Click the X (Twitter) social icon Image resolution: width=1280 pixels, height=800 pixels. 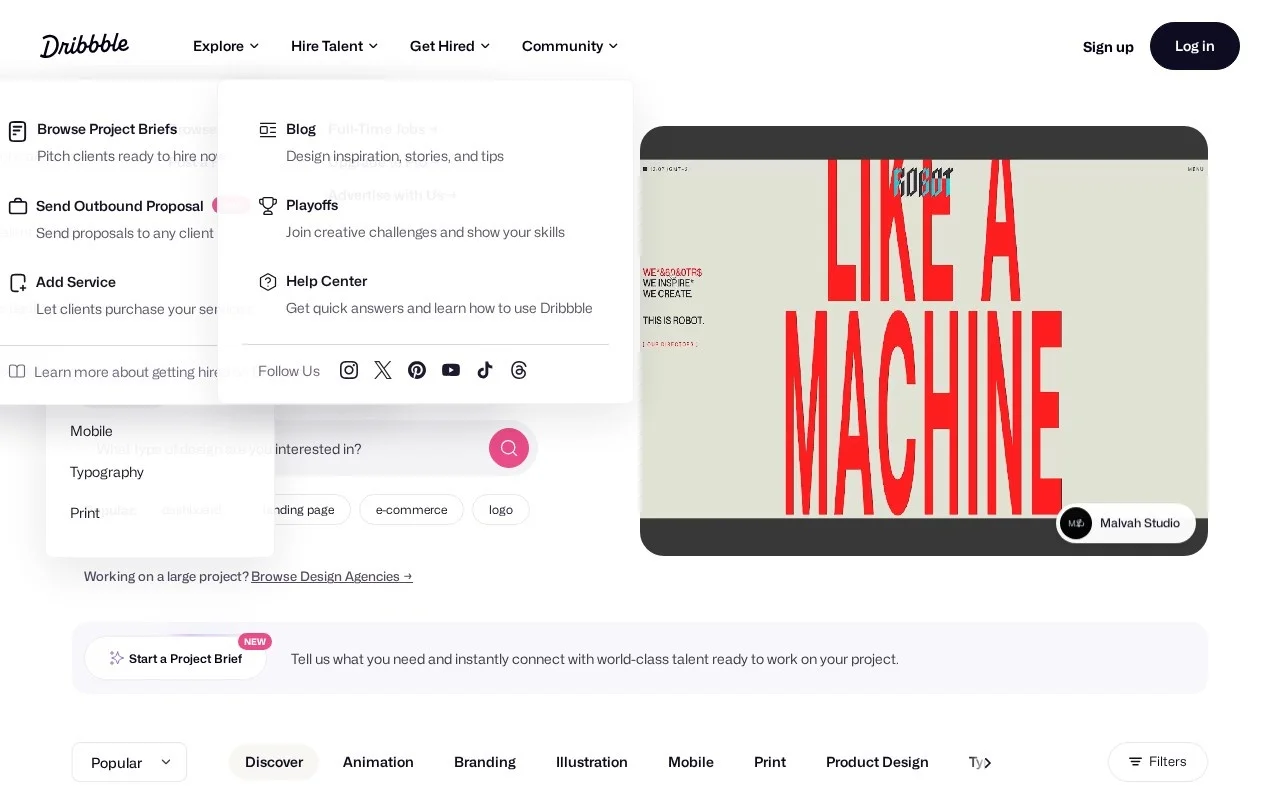click(383, 370)
